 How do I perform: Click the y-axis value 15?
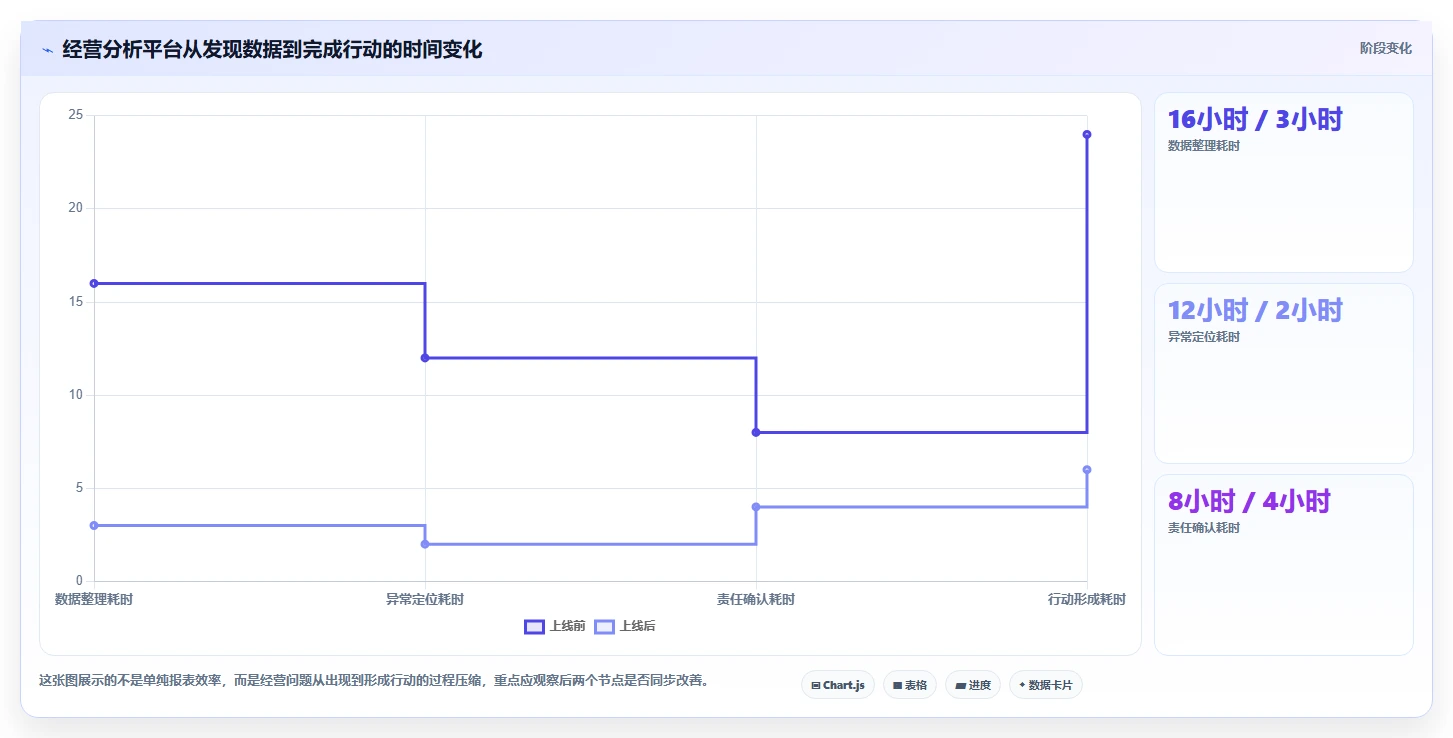(75, 302)
